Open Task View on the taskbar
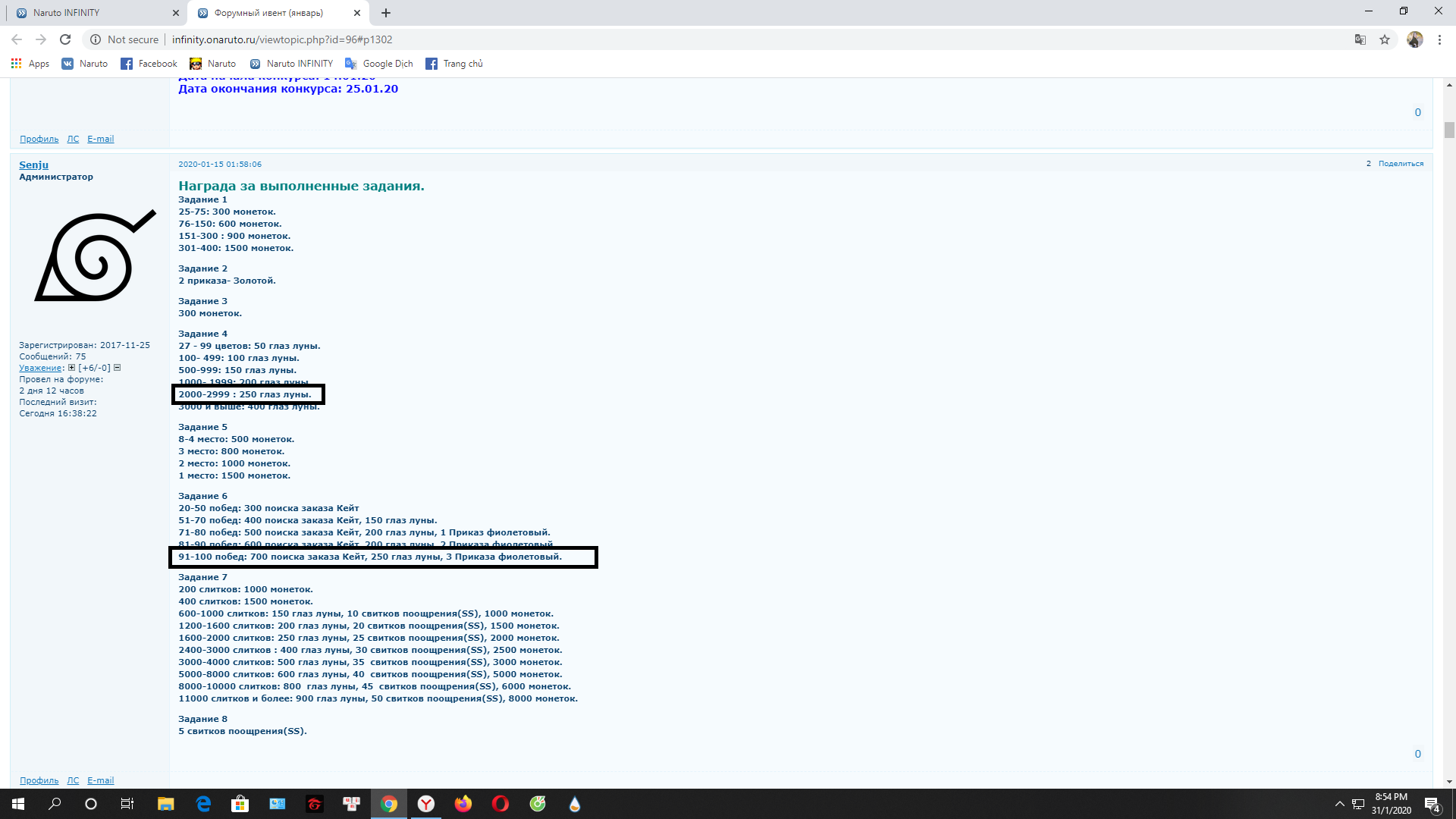Image resolution: width=1456 pixels, height=819 pixels. click(x=127, y=804)
